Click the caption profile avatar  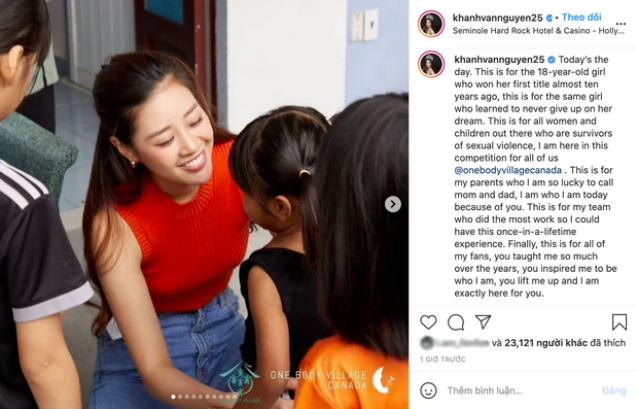[x=431, y=64]
